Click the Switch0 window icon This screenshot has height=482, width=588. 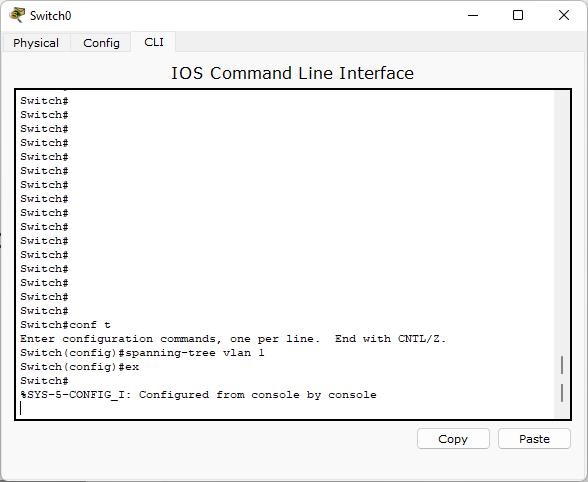[17, 15]
